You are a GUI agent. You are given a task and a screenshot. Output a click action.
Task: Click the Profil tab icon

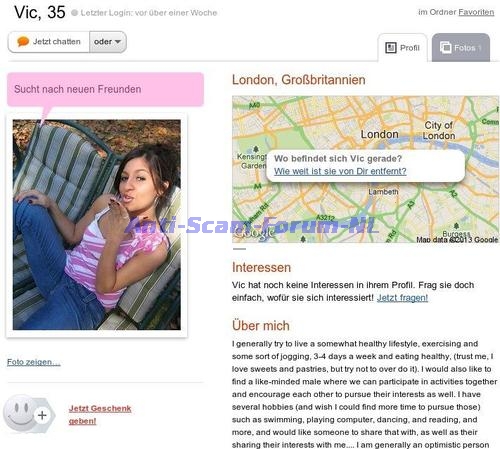[391, 48]
